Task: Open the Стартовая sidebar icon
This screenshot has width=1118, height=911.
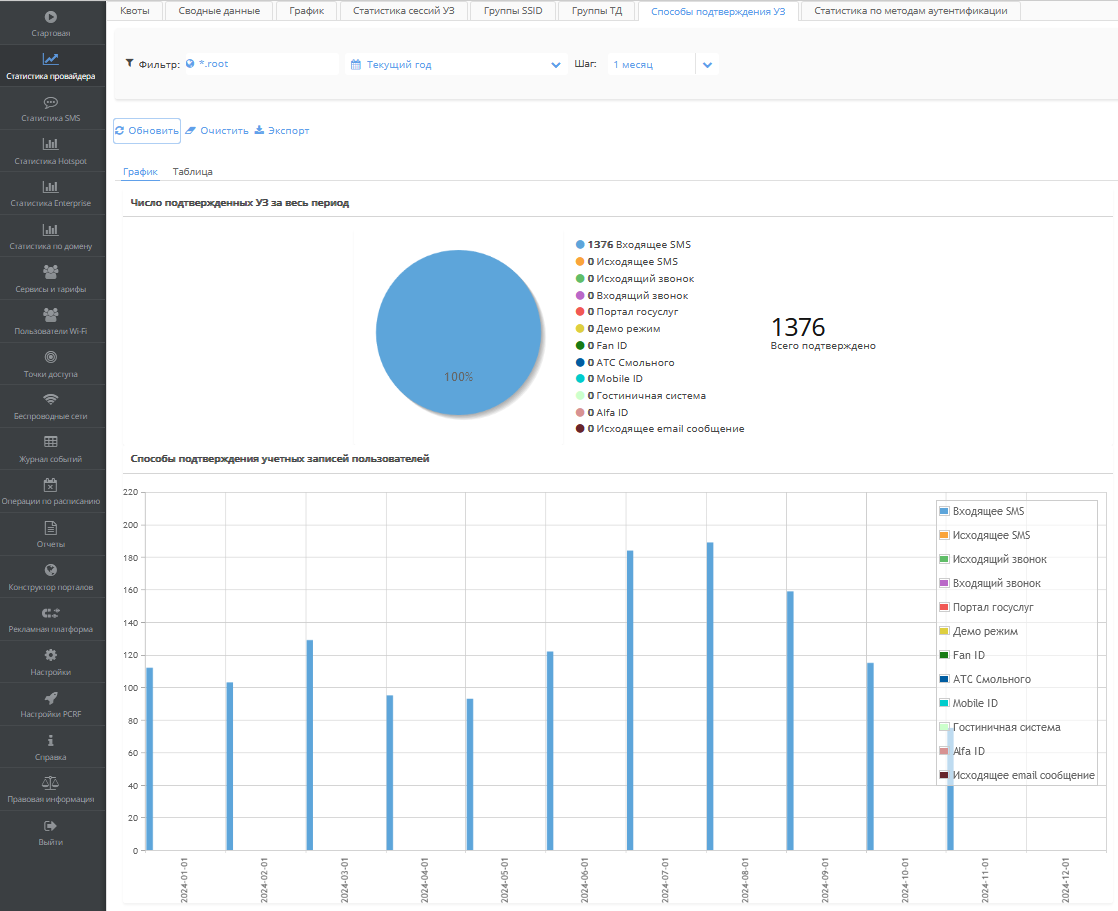Action: tap(51, 17)
